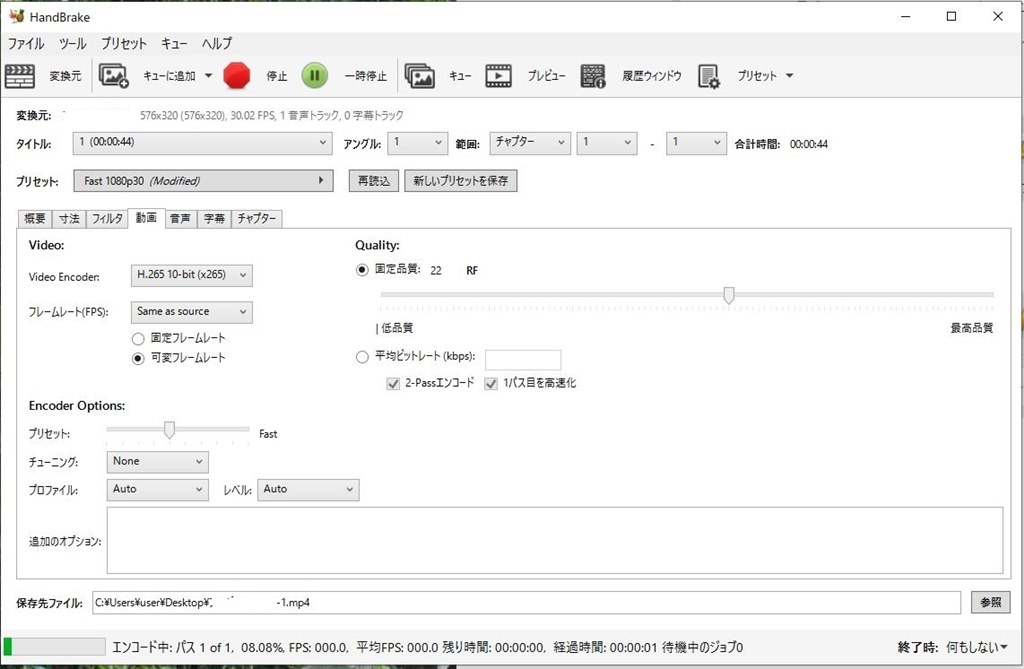Click the HandBrake app logo icon
Image resolution: width=1024 pixels, height=669 pixels.
16,16
